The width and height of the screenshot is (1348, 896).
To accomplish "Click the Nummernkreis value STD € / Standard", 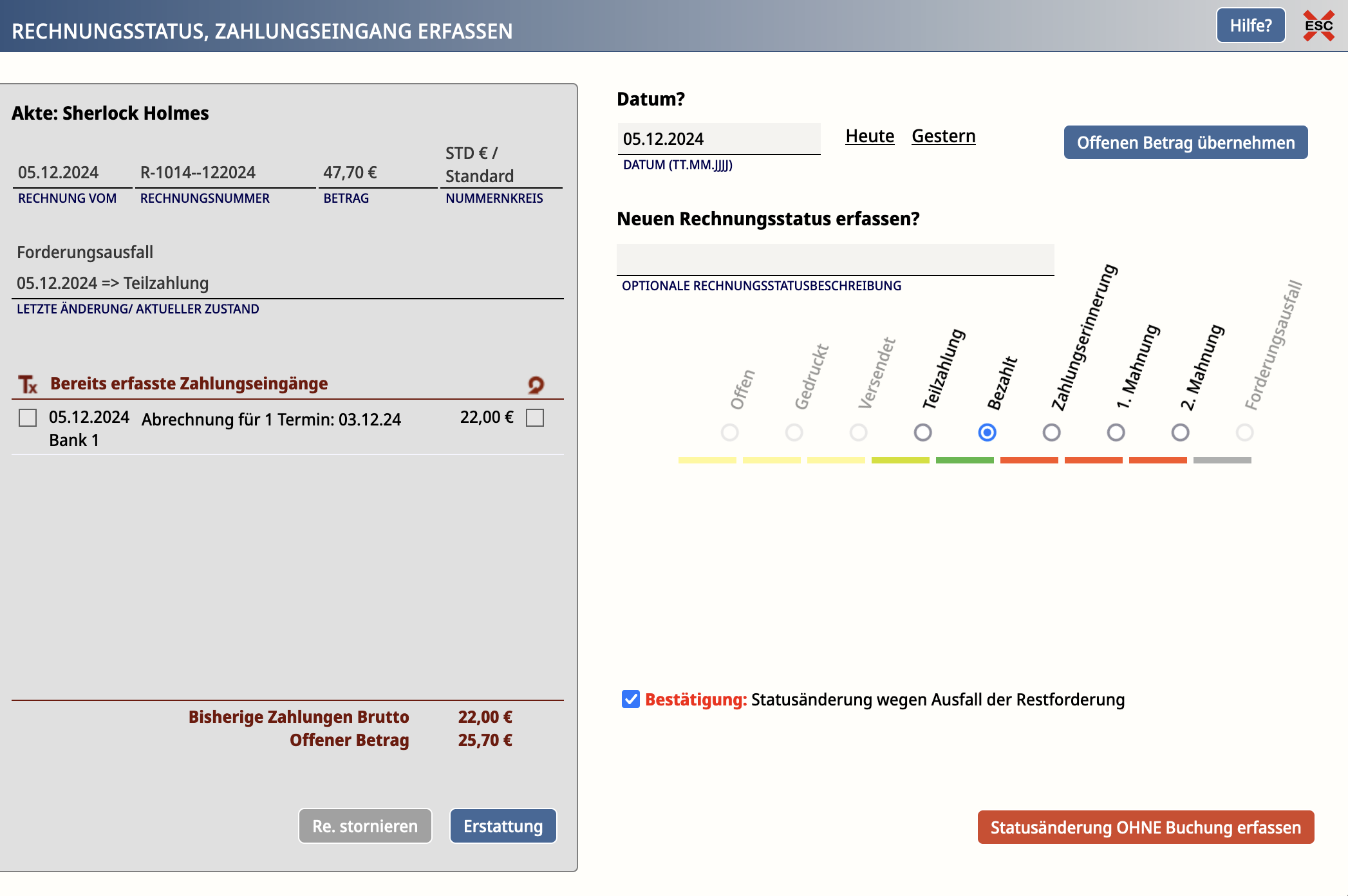I will tap(480, 165).
